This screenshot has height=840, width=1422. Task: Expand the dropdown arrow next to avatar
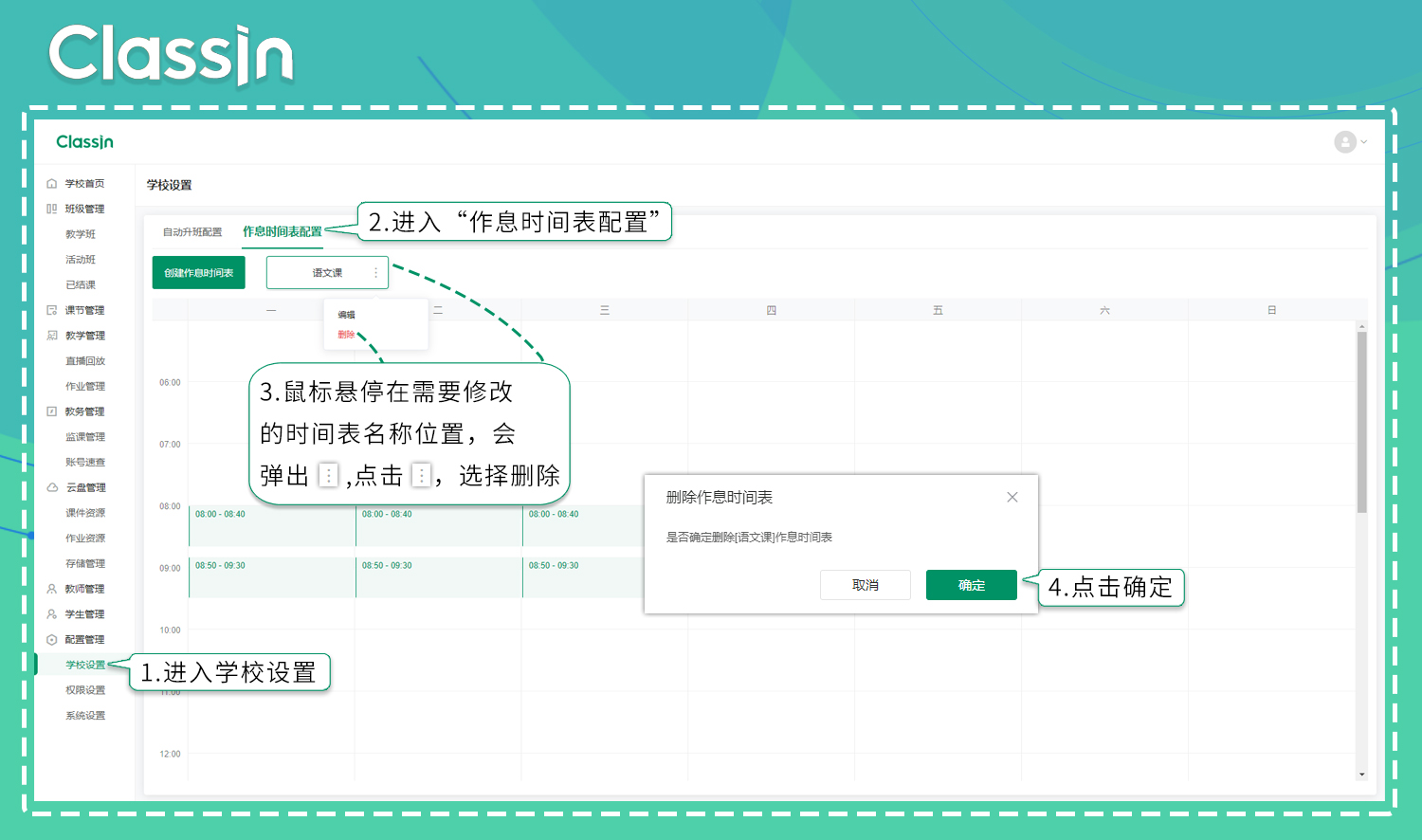pos(1364,142)
